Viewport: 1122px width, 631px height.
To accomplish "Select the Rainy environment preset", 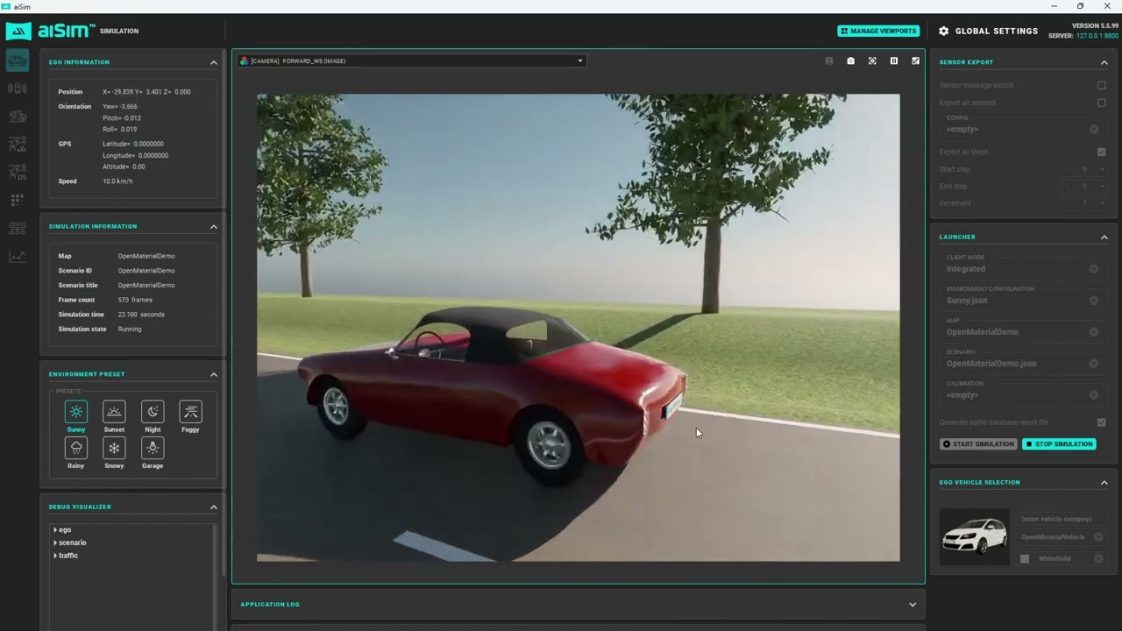I will pyautogui.click(x=76, y=448).
